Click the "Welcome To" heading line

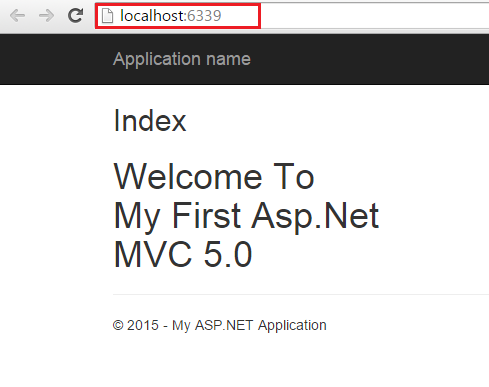[214, 177]
